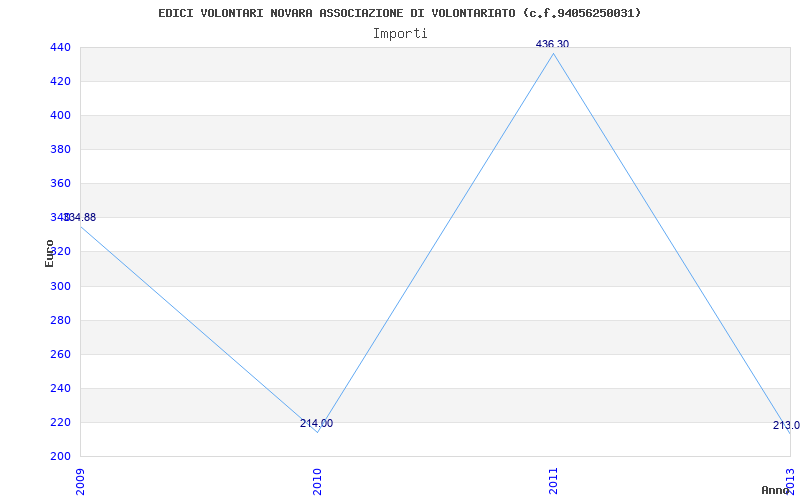Select the 2013 x-axis label
Image resolution: width=800 pixels, height=500 pixels.
pos(791,481)
